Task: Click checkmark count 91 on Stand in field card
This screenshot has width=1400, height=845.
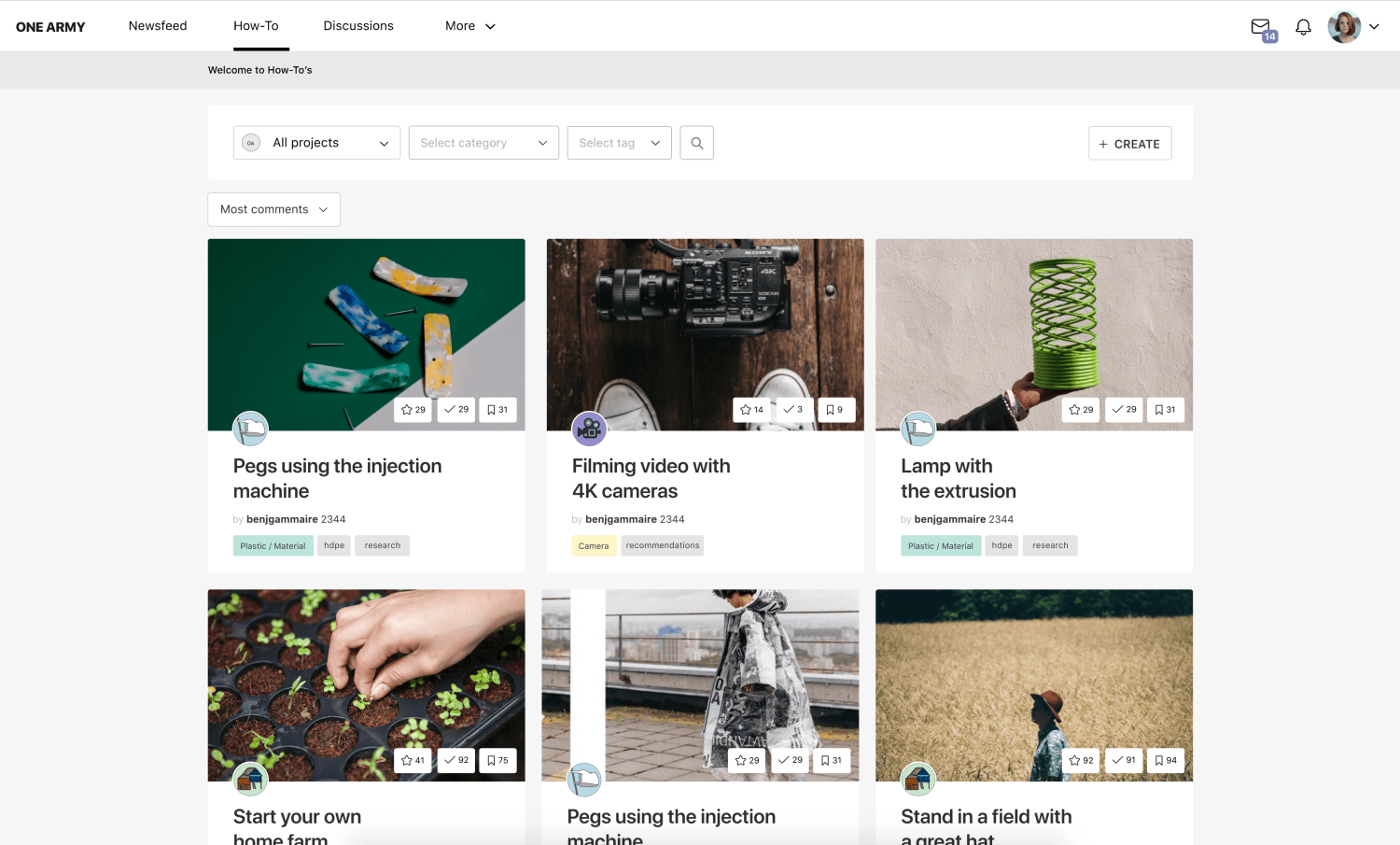Action: click(1124, 761)
